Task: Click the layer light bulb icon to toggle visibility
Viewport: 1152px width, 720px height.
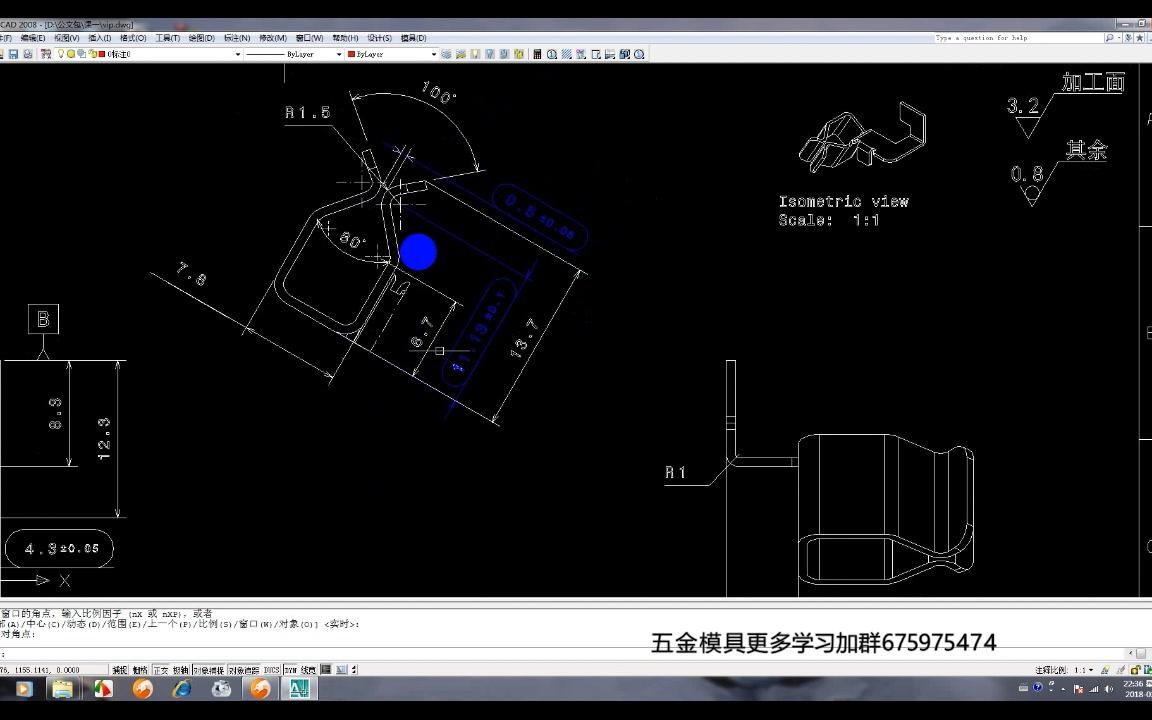Action: click(x=61, y=53)
